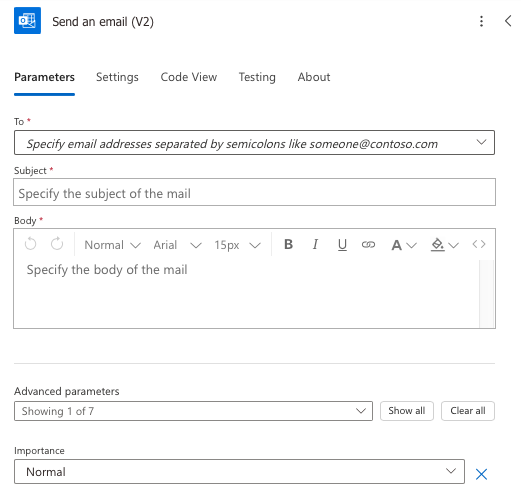Click the Subject input field
The image size is (521, 495).
(x=254, y=192)
